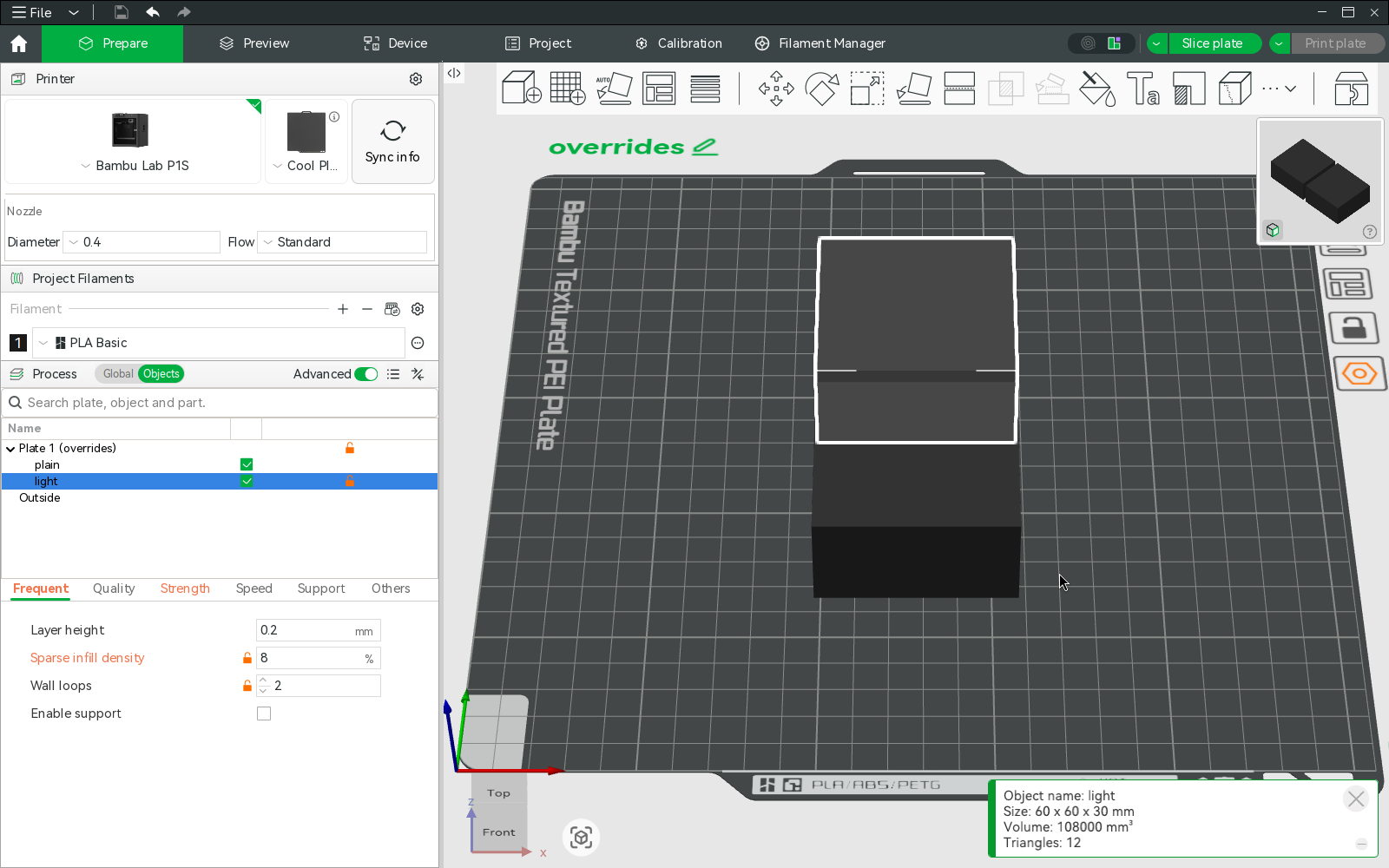Switch process scope to Objects

161,374
